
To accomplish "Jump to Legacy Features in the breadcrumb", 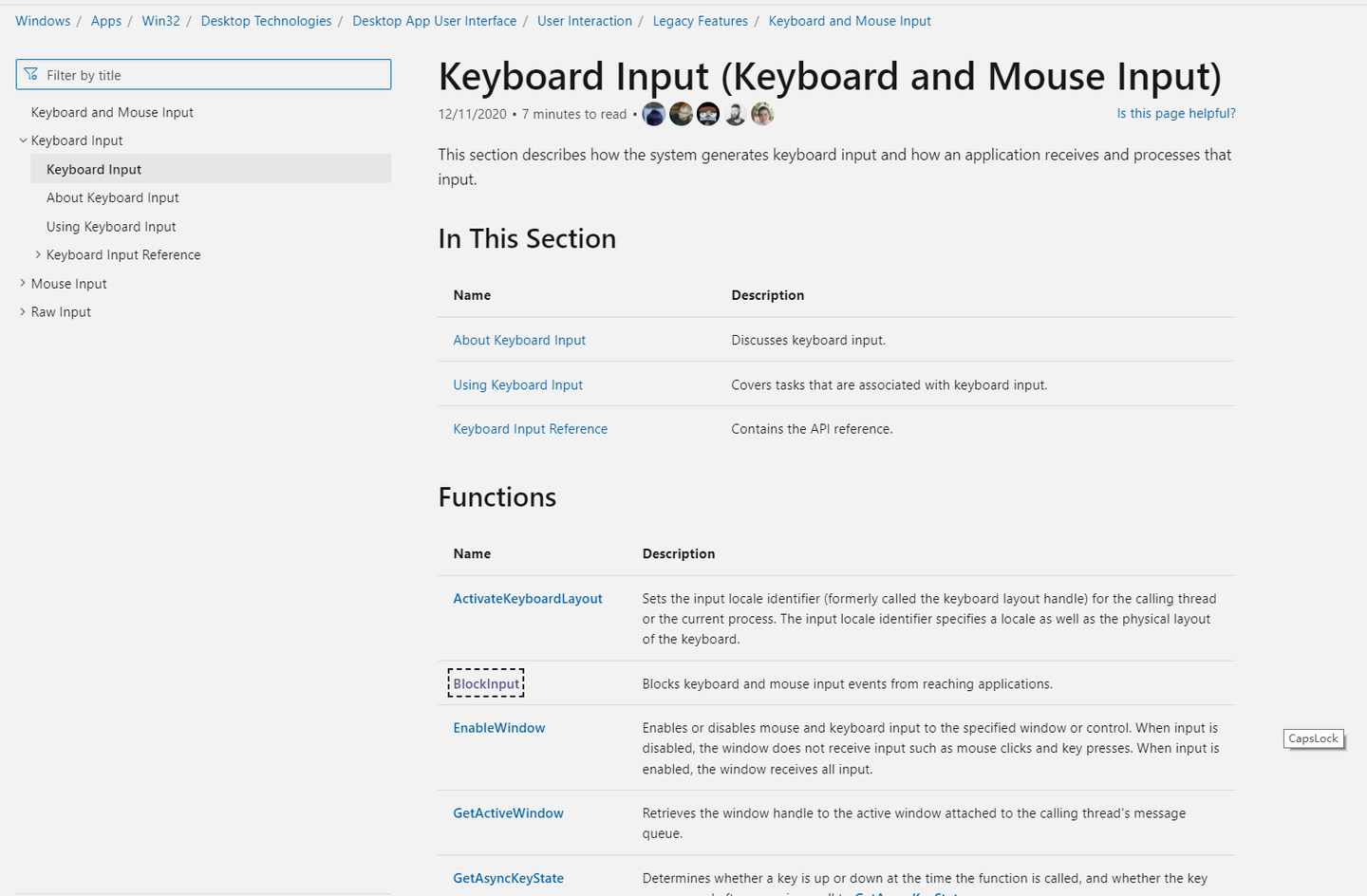I will (701, 21).
